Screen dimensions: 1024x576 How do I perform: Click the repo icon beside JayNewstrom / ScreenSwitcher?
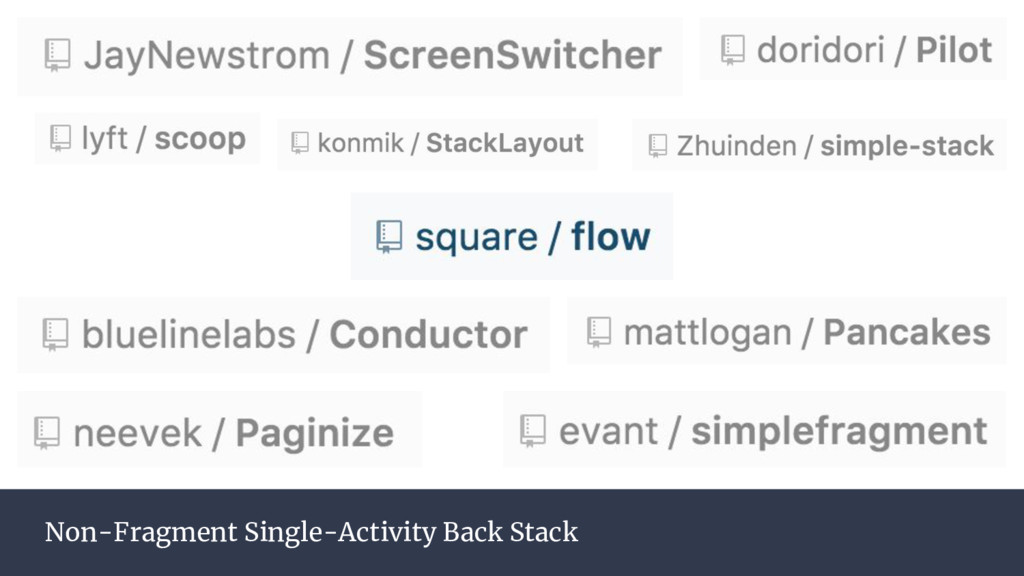[57, 55]
